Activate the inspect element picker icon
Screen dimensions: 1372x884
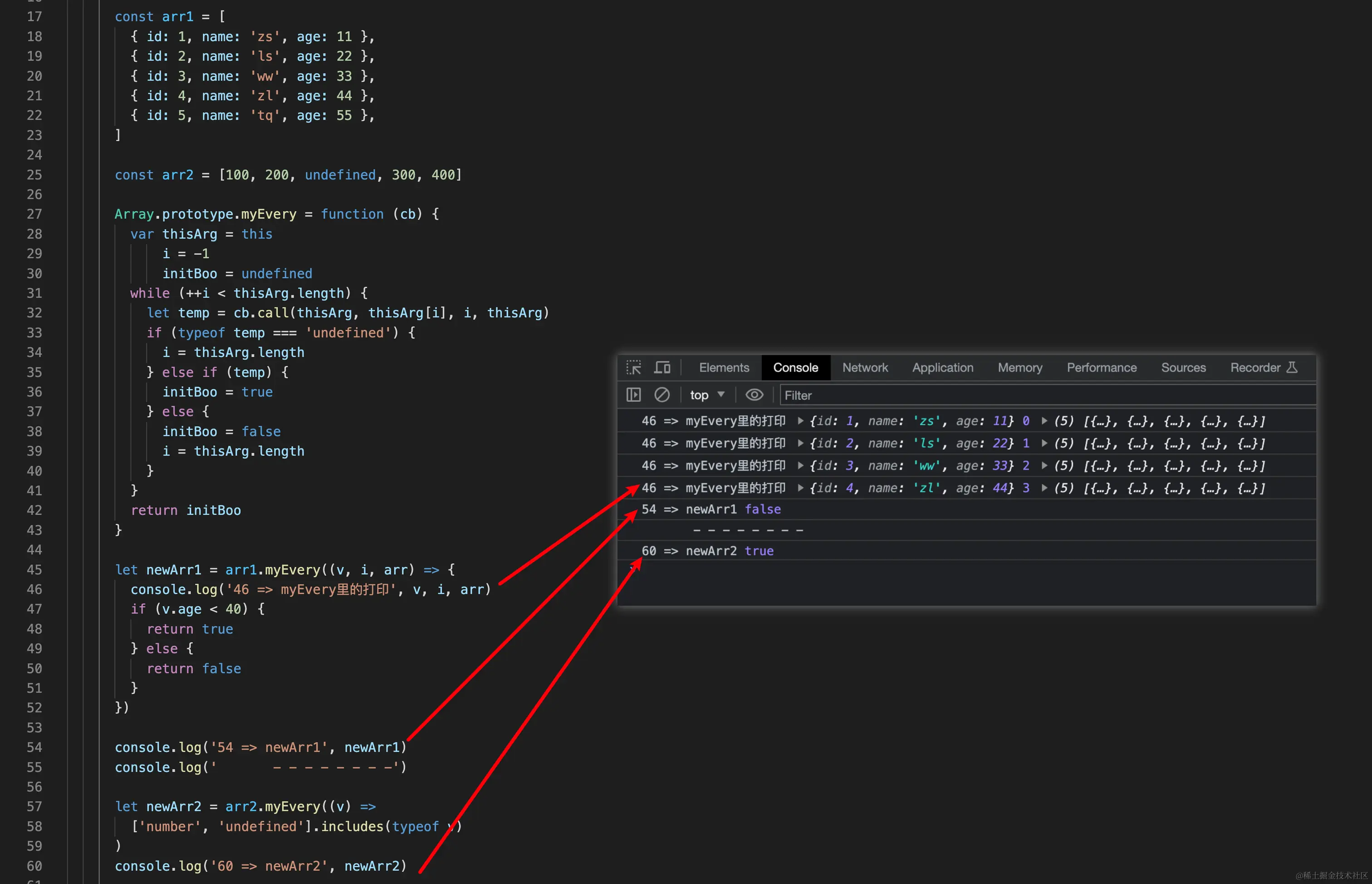(x=633, y=368)
